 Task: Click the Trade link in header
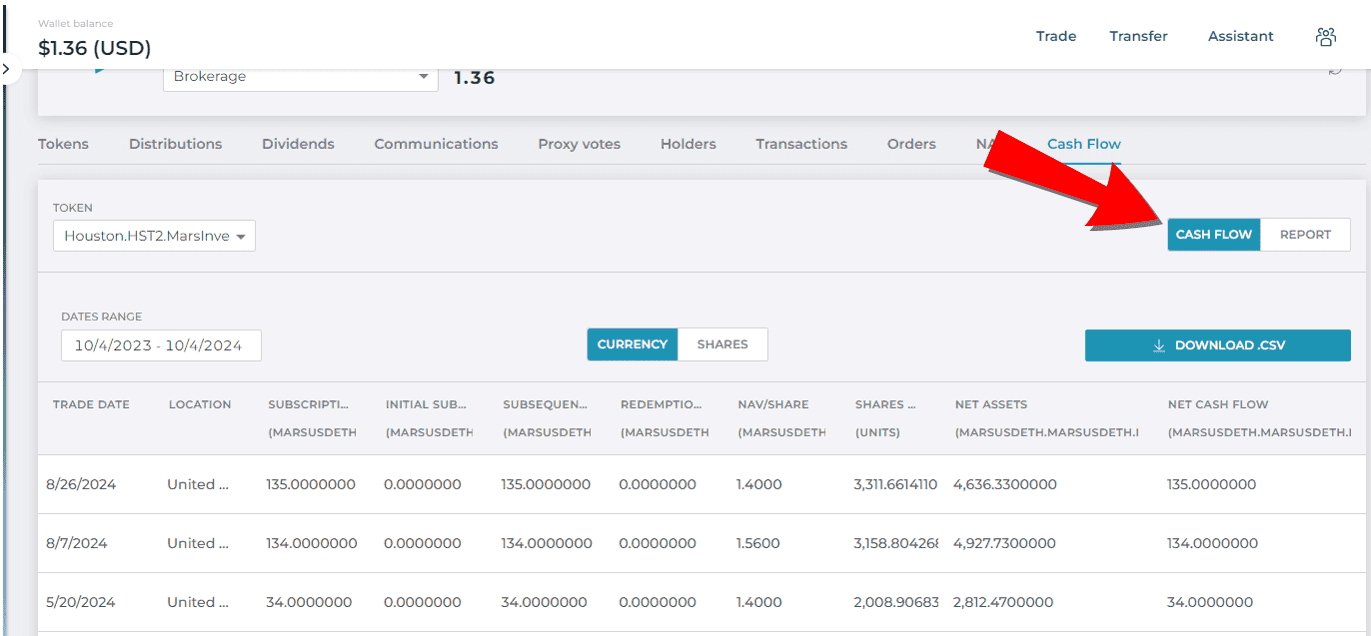[1056, 36]
